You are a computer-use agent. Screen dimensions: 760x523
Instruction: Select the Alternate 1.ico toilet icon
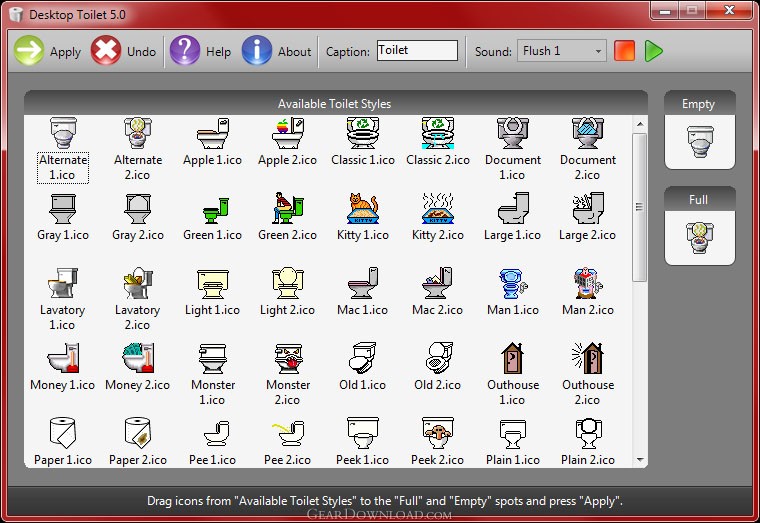pyautogui.click(x=63, y=133)
